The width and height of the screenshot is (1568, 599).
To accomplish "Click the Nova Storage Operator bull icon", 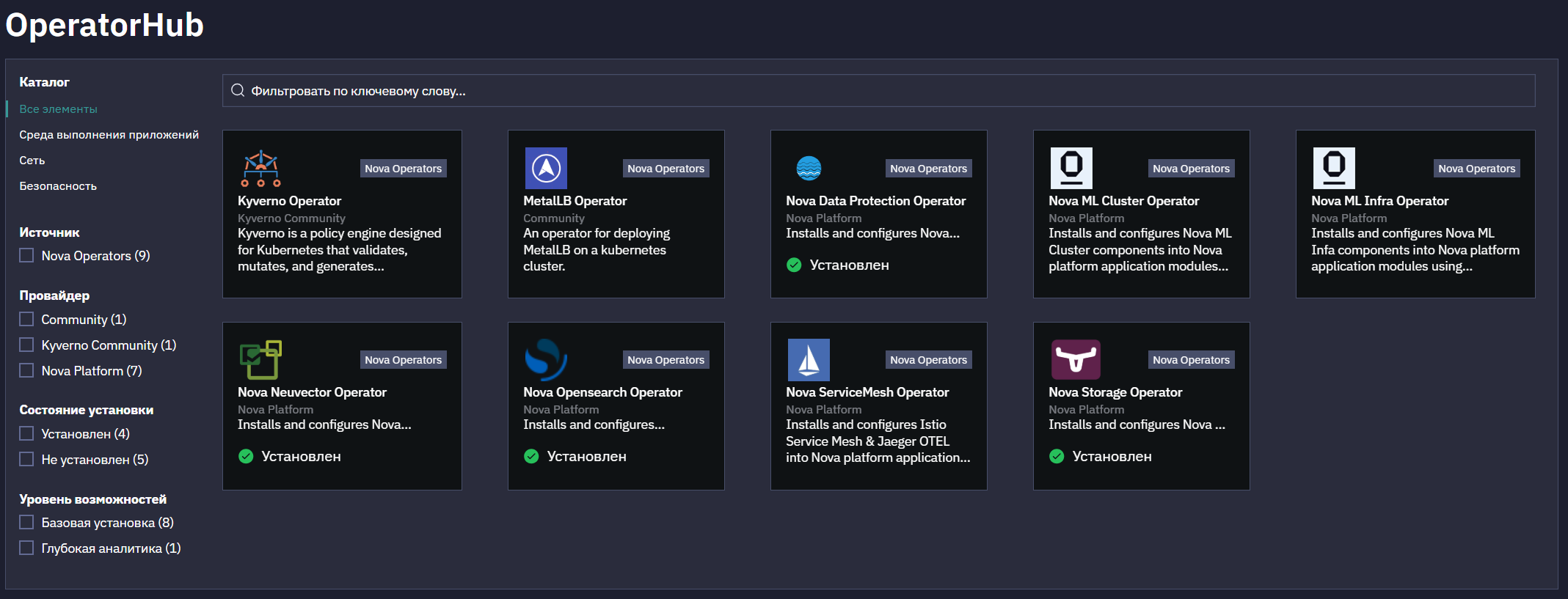I will (1076, 359).
